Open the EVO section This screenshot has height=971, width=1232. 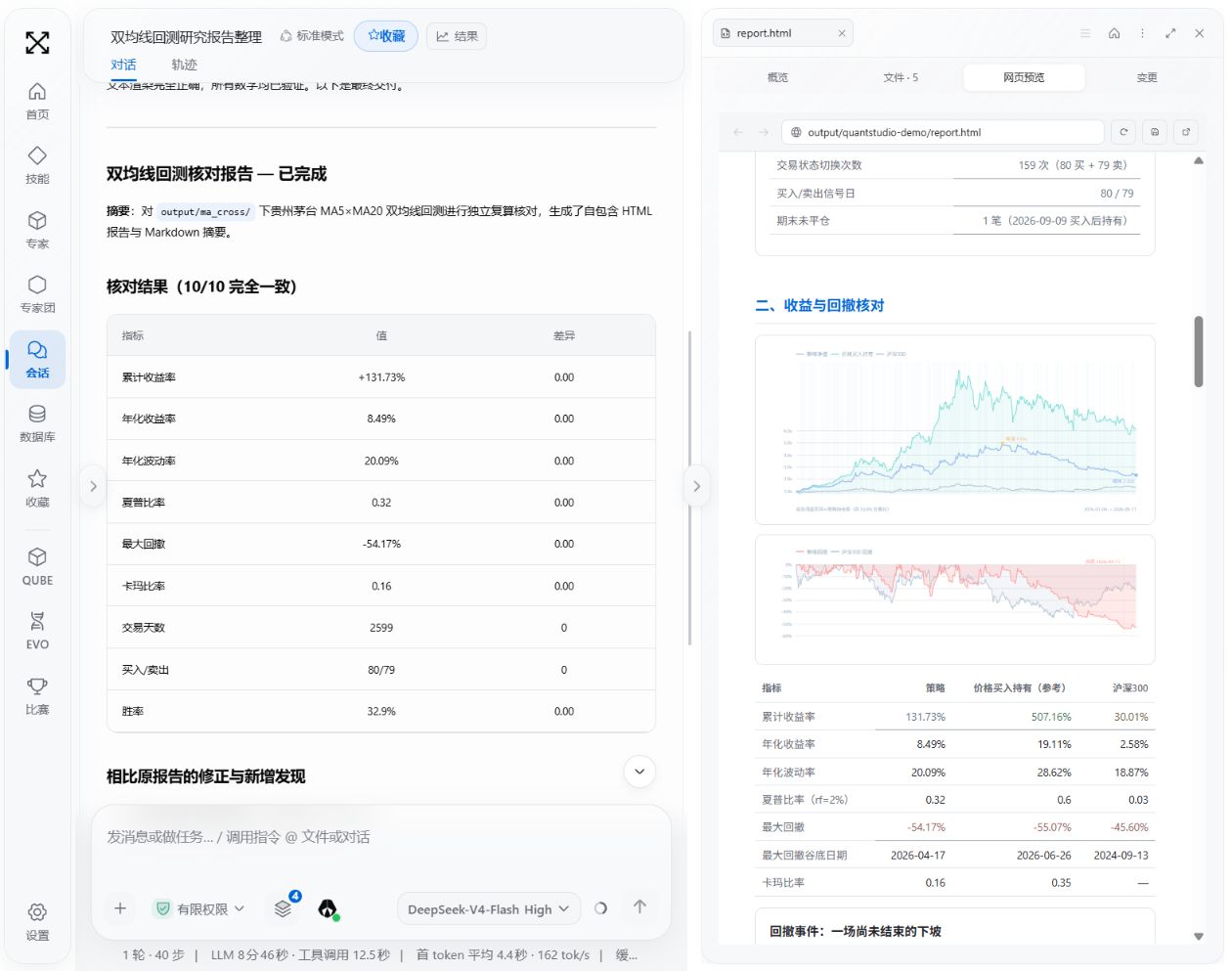[37, 631]
